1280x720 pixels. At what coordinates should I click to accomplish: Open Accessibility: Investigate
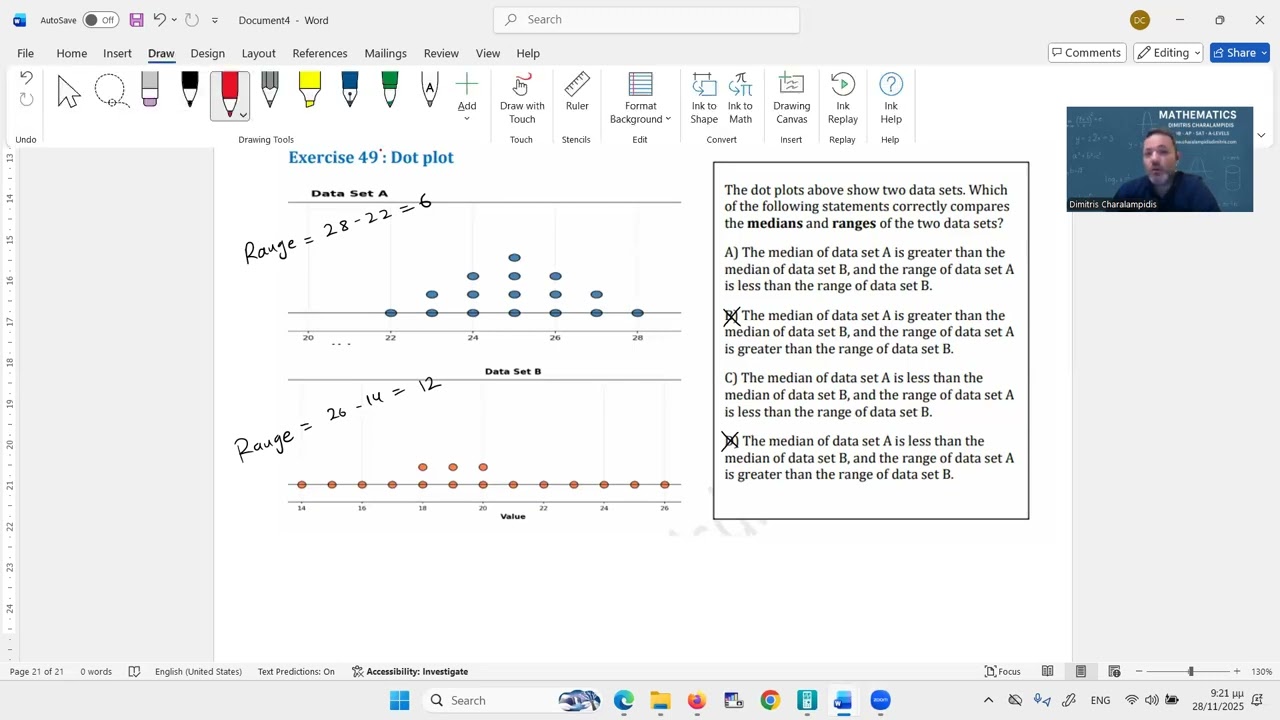click(410, 671)
